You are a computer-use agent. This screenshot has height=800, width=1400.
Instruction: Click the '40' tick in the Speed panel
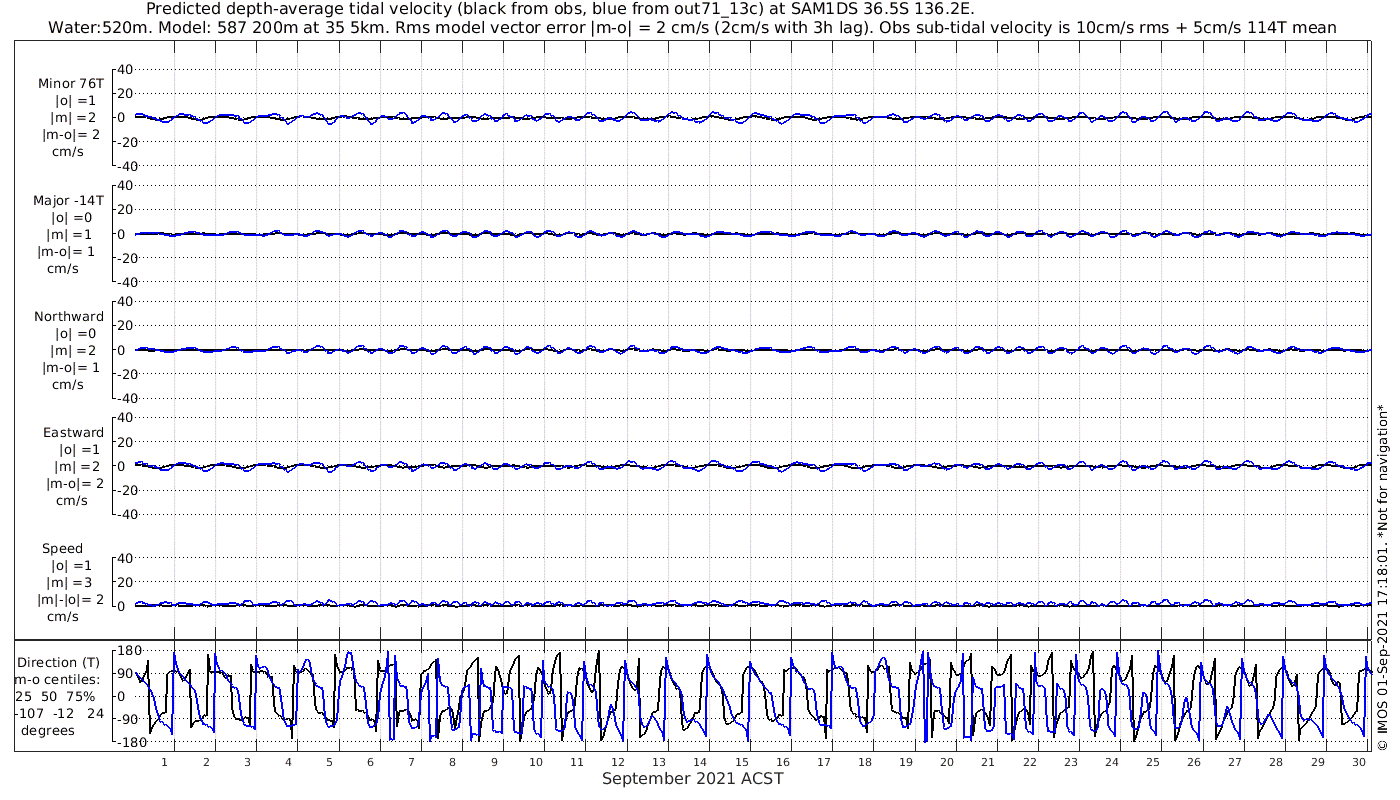pos(126,558)
